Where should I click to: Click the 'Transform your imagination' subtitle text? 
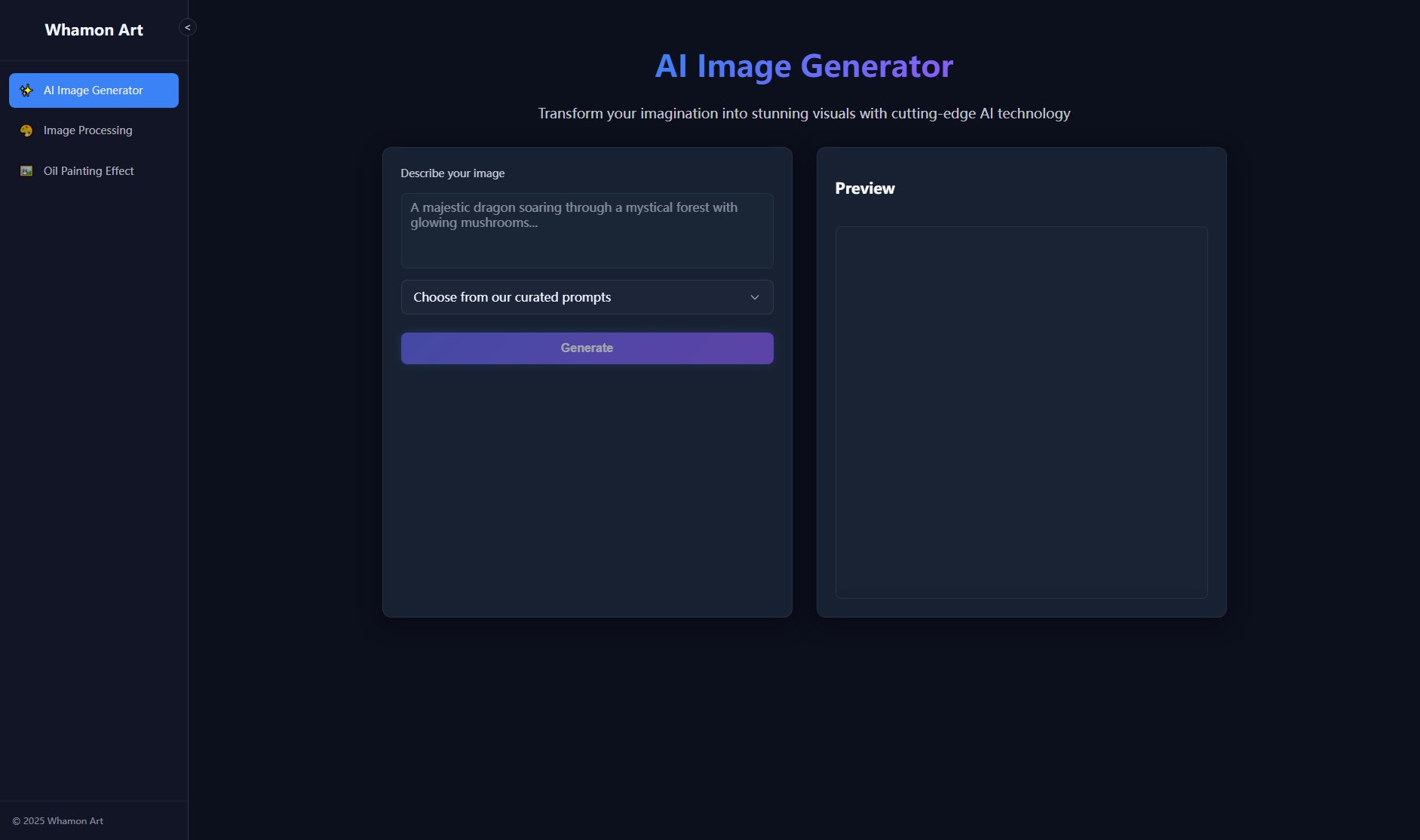(804, 114)
